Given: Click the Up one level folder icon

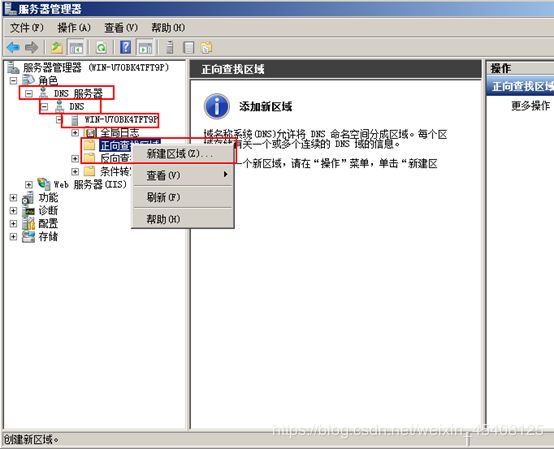Looking at the screenshot, I should point(57,47).
